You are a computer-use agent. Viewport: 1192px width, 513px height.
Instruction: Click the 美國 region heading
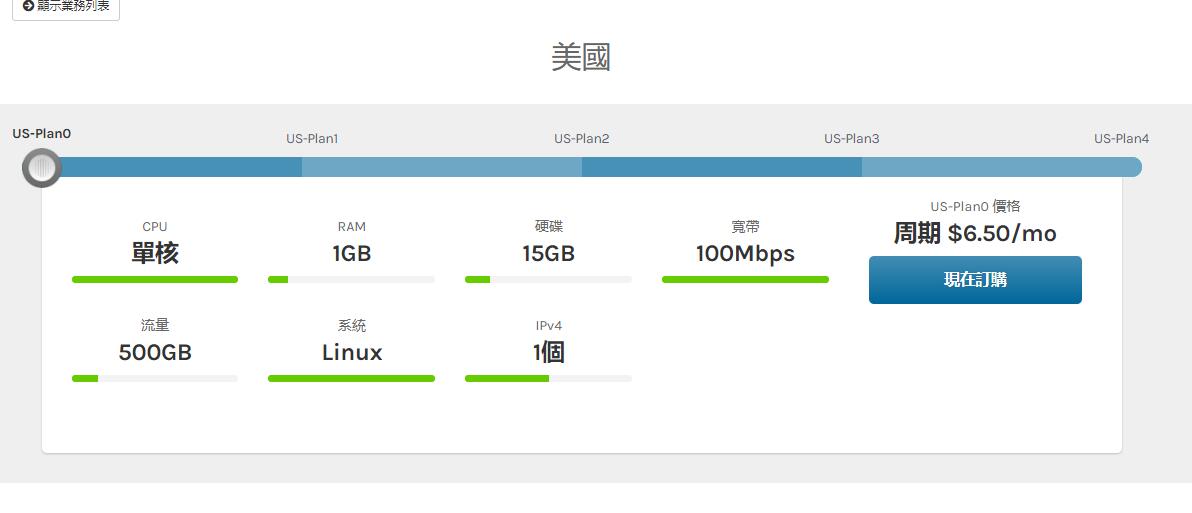coord(581,57)
